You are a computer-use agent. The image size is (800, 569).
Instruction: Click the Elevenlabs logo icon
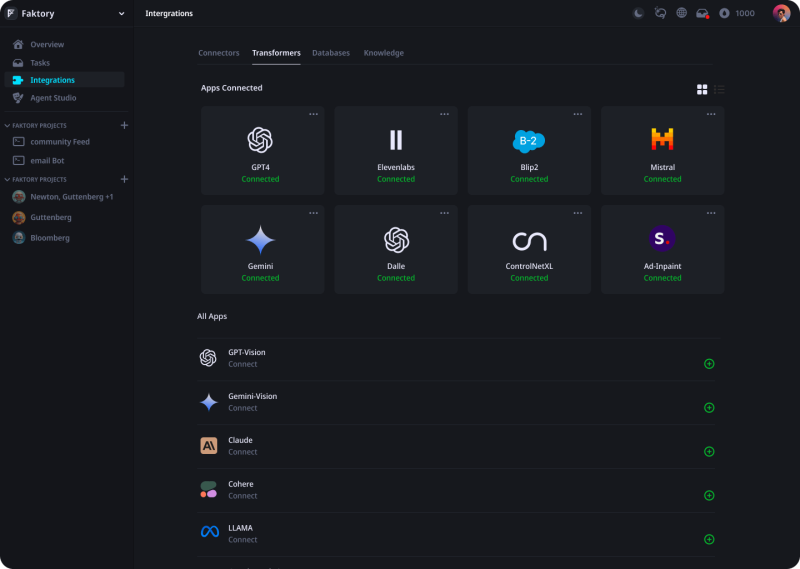(396, 140)
